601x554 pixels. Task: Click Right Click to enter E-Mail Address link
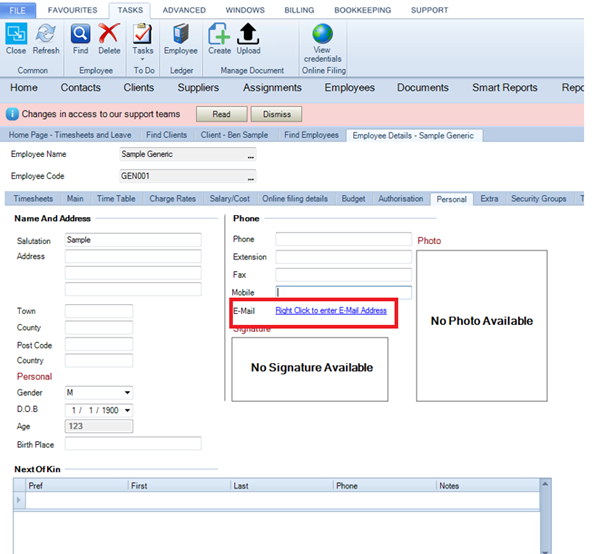(331, 311)
